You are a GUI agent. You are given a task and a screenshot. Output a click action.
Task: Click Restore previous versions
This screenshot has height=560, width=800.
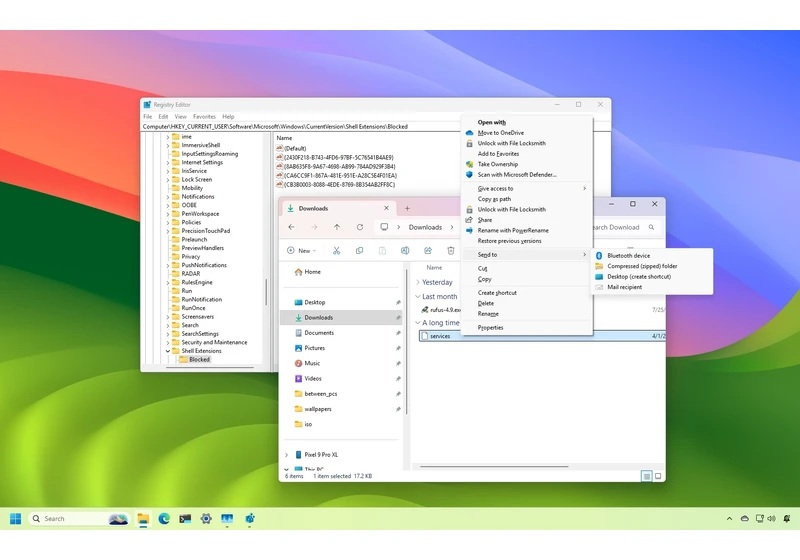[x=527, y=241]
